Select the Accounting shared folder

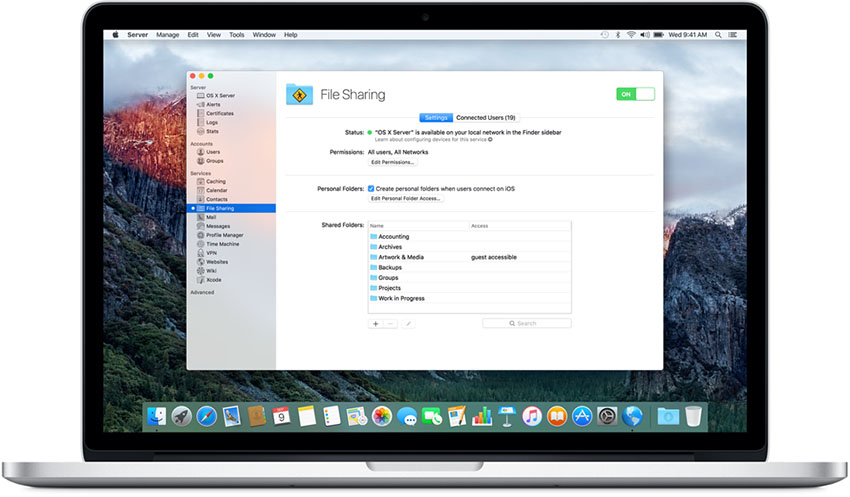[469, 237]
